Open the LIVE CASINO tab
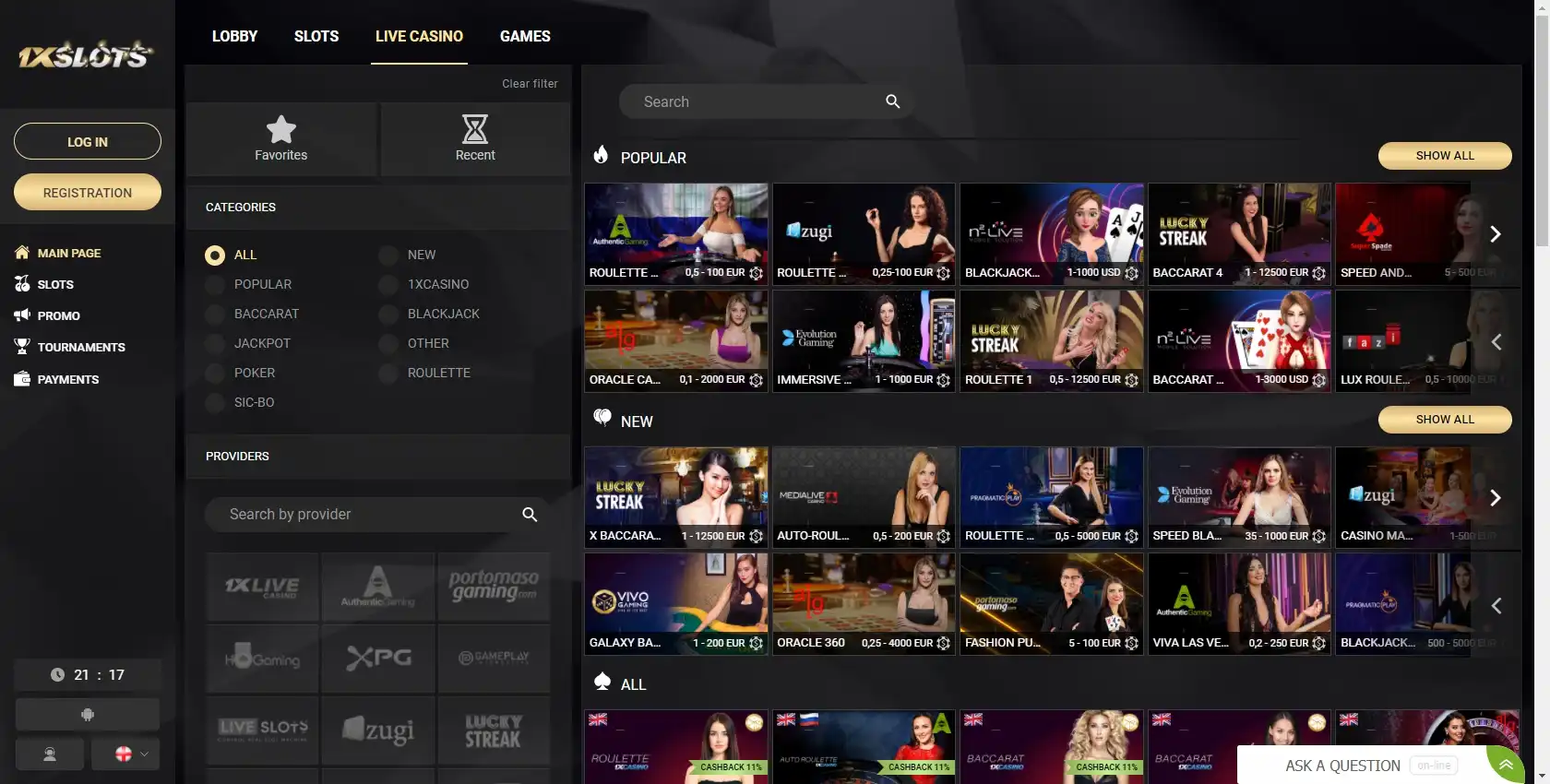 [x=419, y=36]
